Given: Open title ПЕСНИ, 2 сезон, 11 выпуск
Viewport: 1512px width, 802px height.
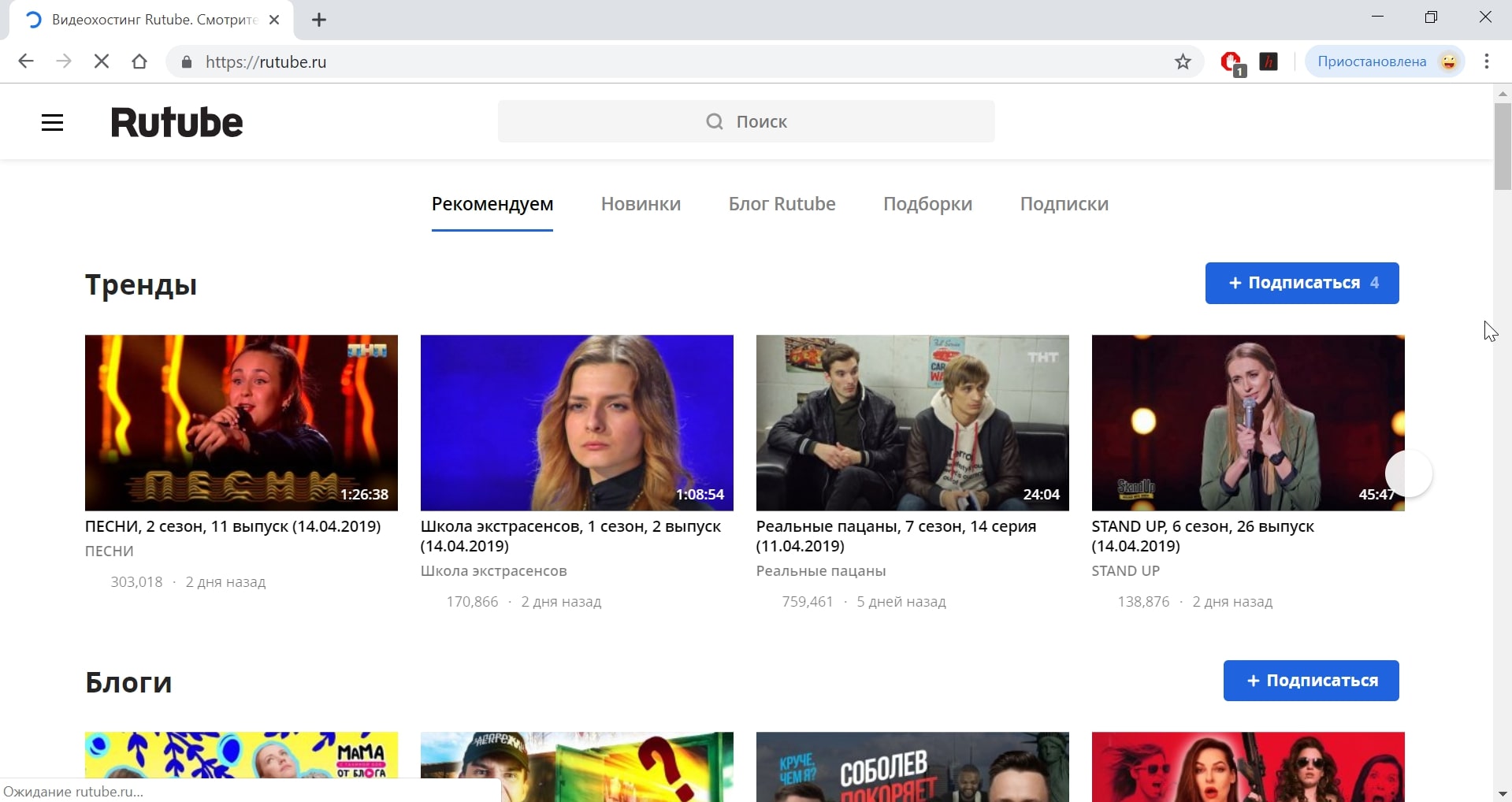Looking at the screenshot, I should pyautogui.click(x=233, y=526).
